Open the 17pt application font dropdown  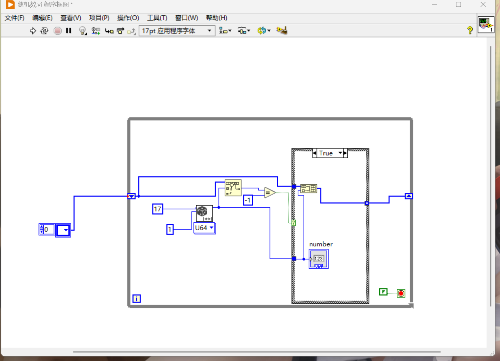(177, 31)
